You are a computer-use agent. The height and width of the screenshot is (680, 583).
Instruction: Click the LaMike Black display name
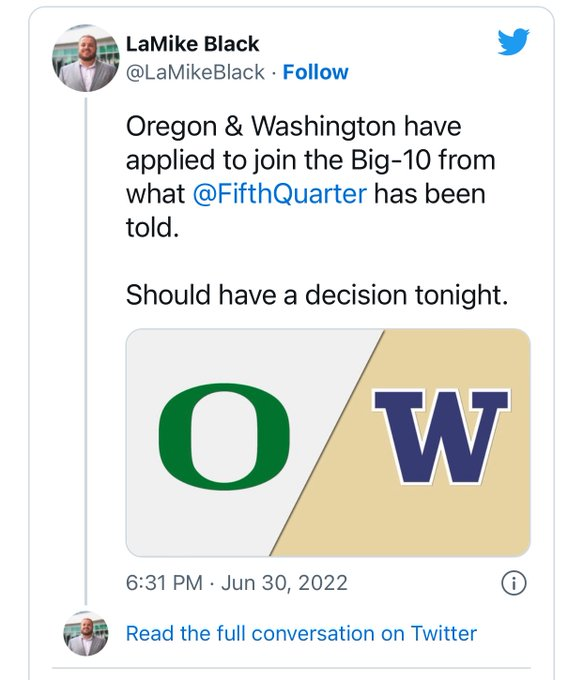[x=193, y=44]
